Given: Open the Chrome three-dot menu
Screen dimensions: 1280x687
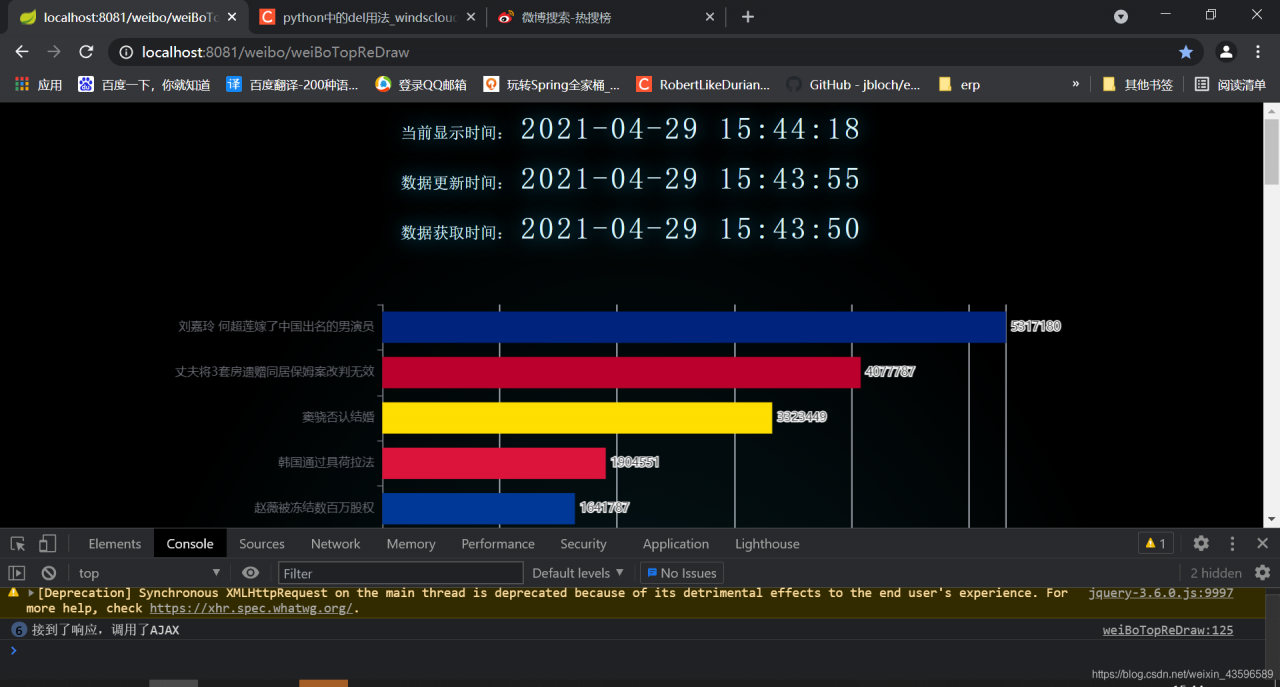Looking at the screenshot, I should point(1257,52).
